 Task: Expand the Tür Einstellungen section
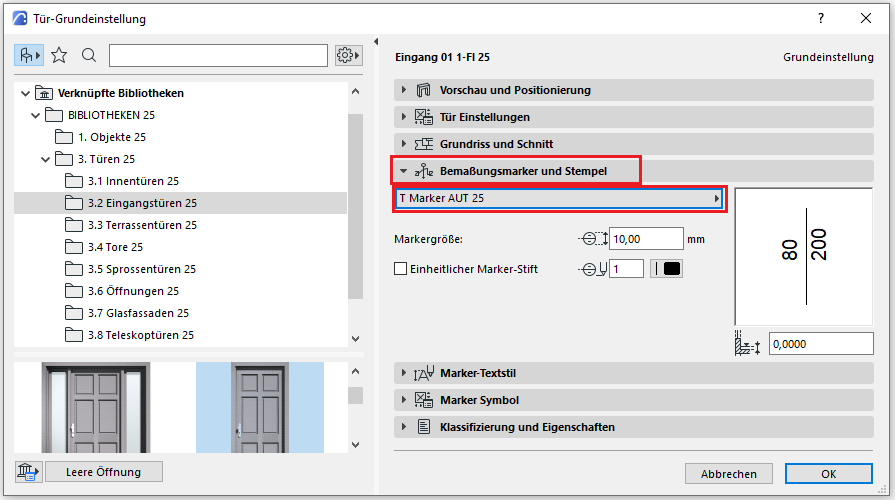[484, 117]
